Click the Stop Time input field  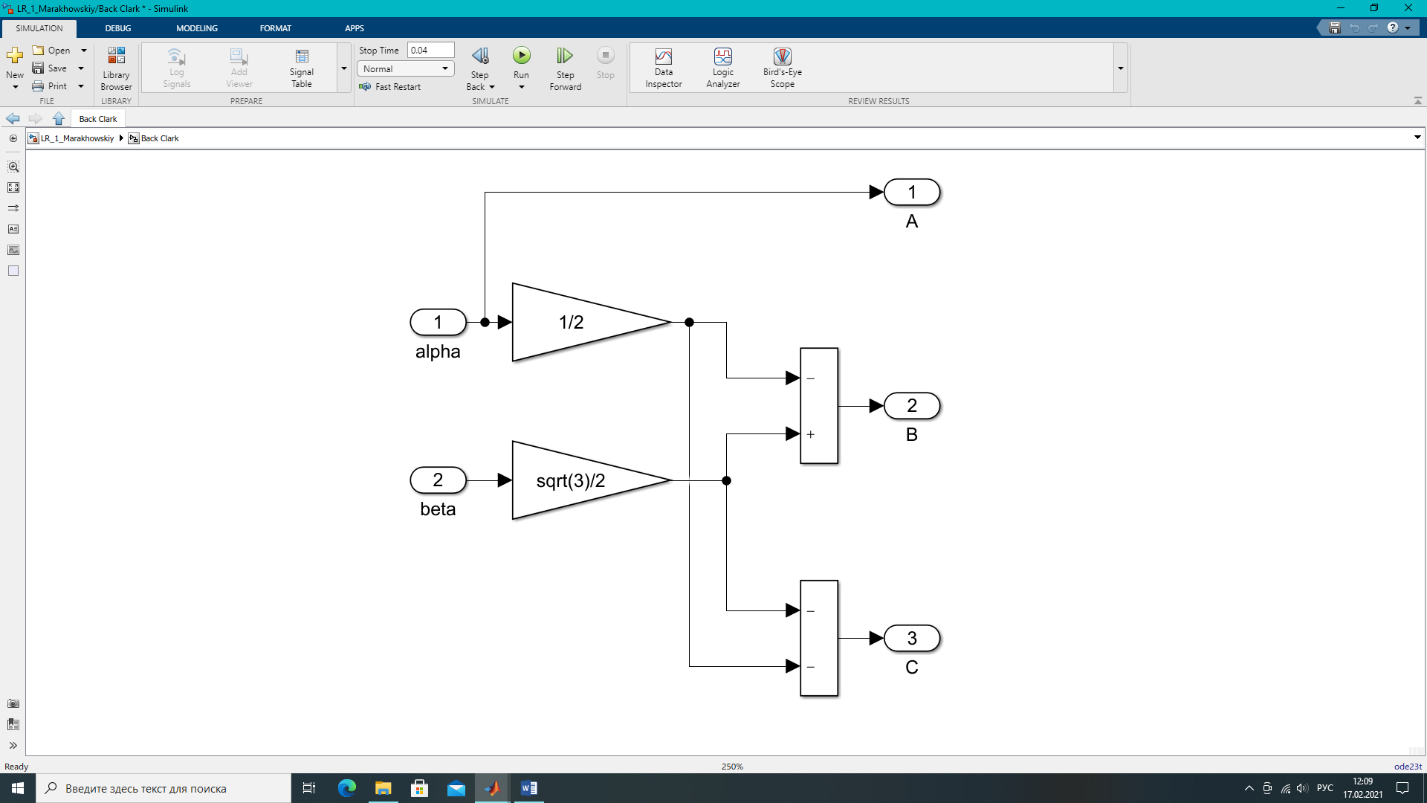[x=431, y=50]
